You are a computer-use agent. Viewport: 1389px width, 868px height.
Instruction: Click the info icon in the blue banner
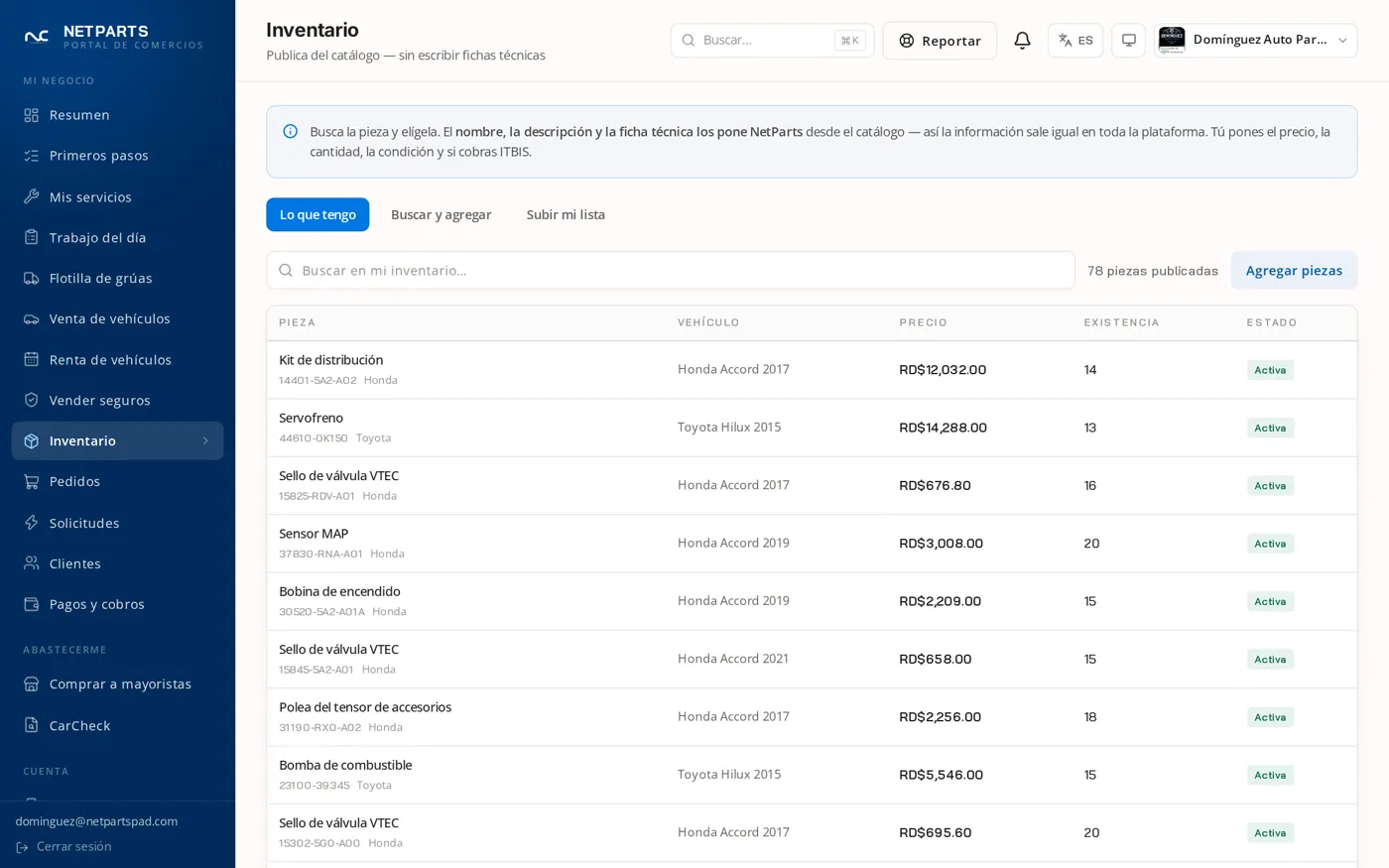pyautogui.click(x=291, y=131)
